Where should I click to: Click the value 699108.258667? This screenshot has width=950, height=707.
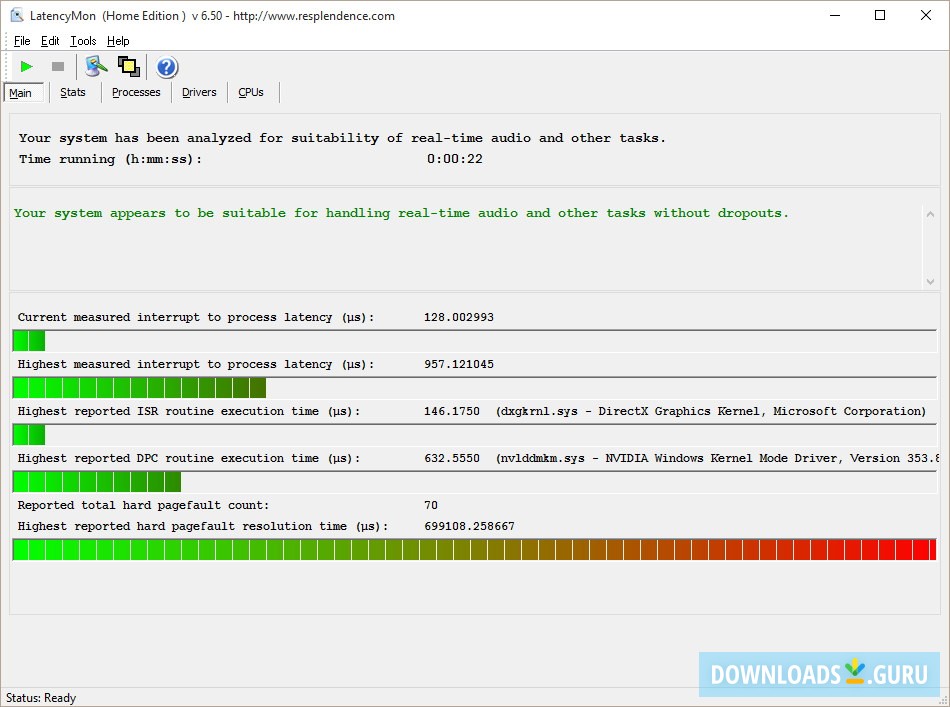(x=470, y=526)
